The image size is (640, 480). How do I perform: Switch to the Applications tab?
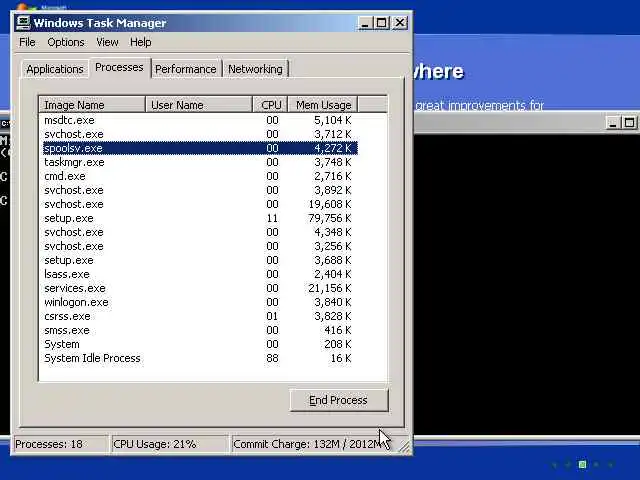click(x=55, y=69)
